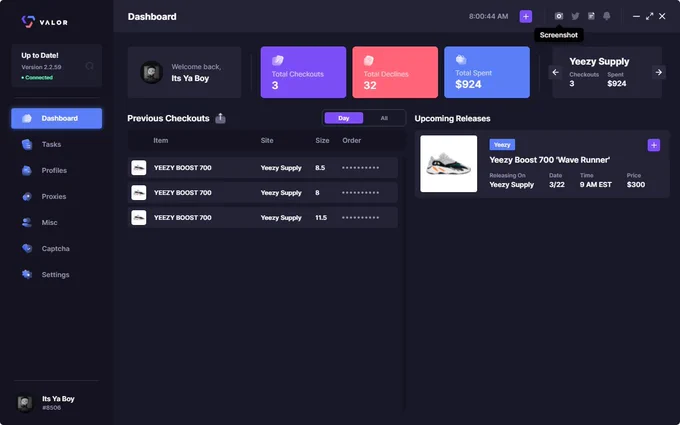Reveal hidden order number in size 8 row
This screenshot has width=680, height=425.
pyautogui.click(x=360, y=193)
